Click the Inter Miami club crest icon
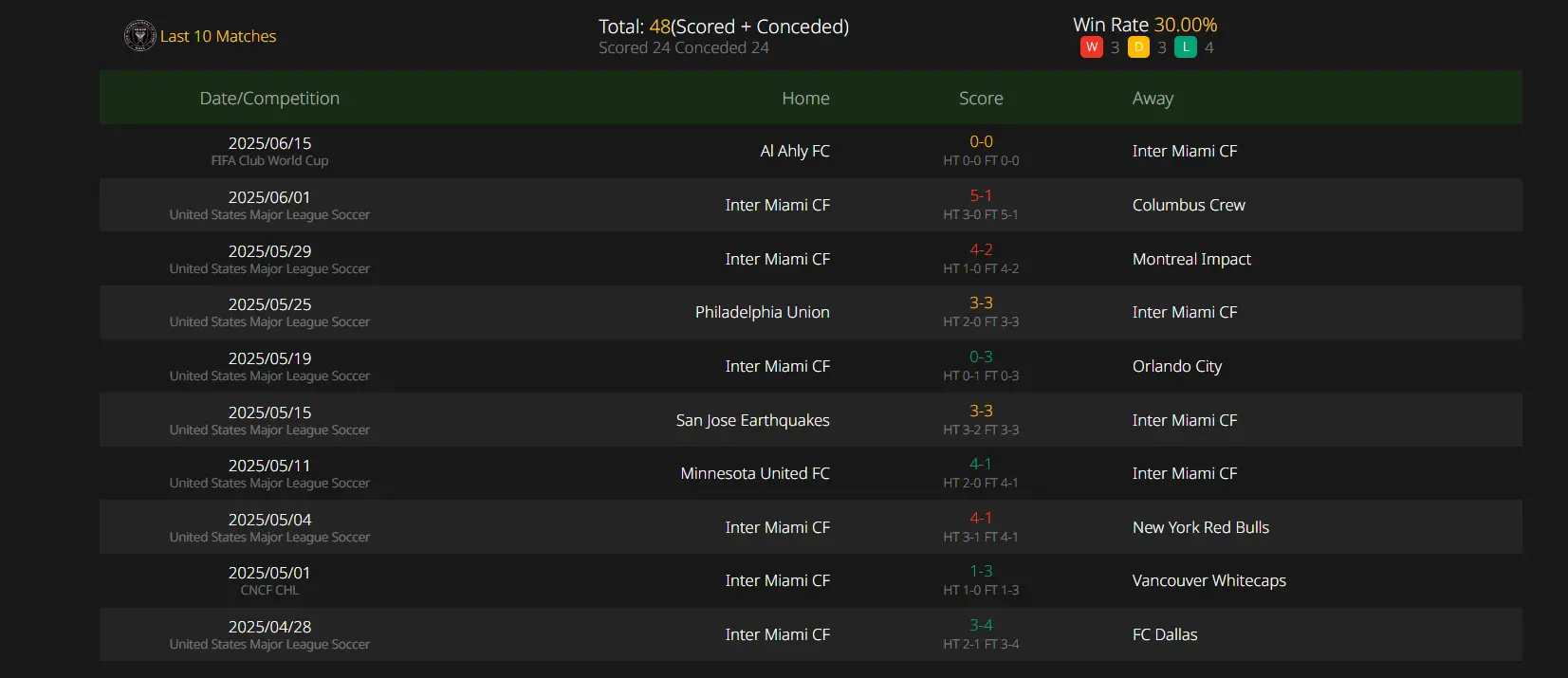 click(139, 36)
